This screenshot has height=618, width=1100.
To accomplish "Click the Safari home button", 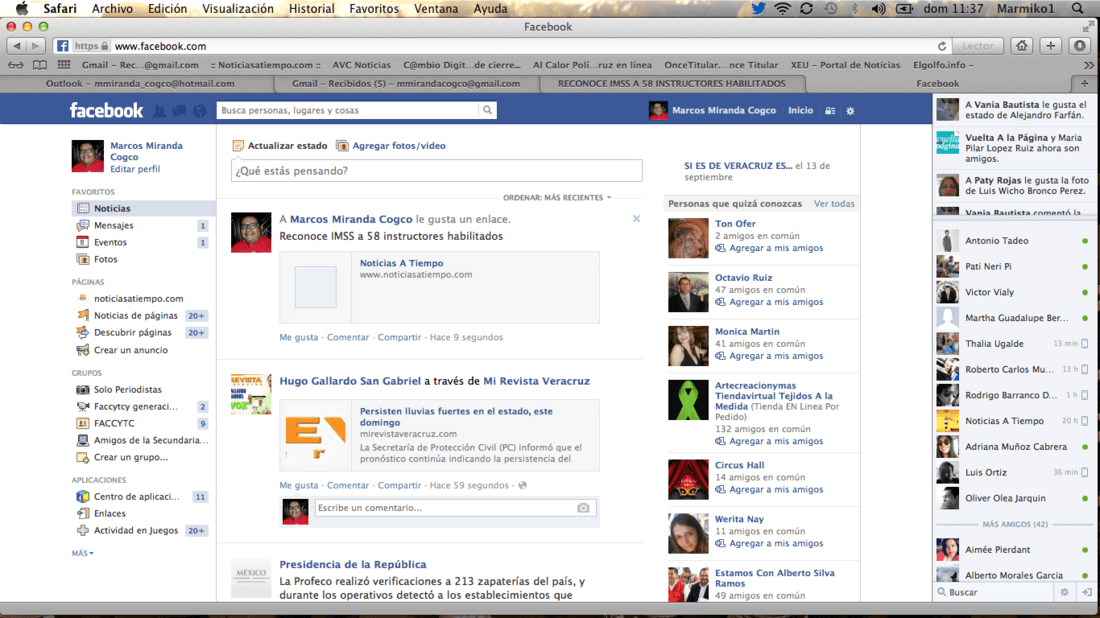I will tap(1021, 46).
